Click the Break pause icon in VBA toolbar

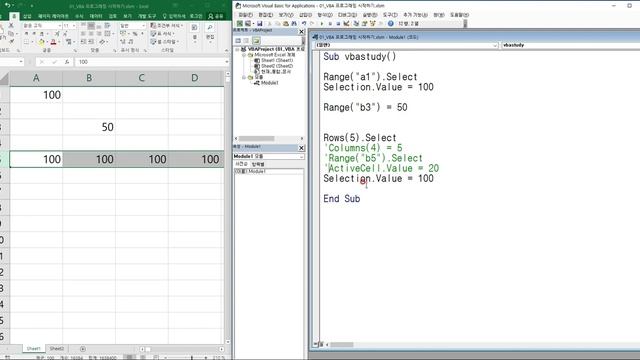[x=331, y=24]
